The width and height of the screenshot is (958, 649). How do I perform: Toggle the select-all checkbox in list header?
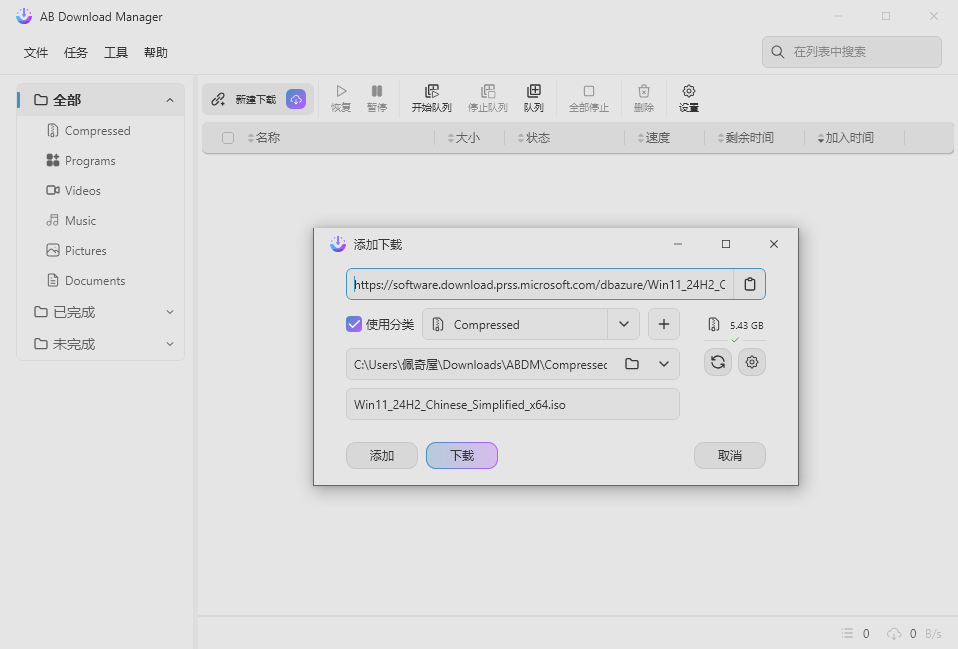click(x=228, y=138)
